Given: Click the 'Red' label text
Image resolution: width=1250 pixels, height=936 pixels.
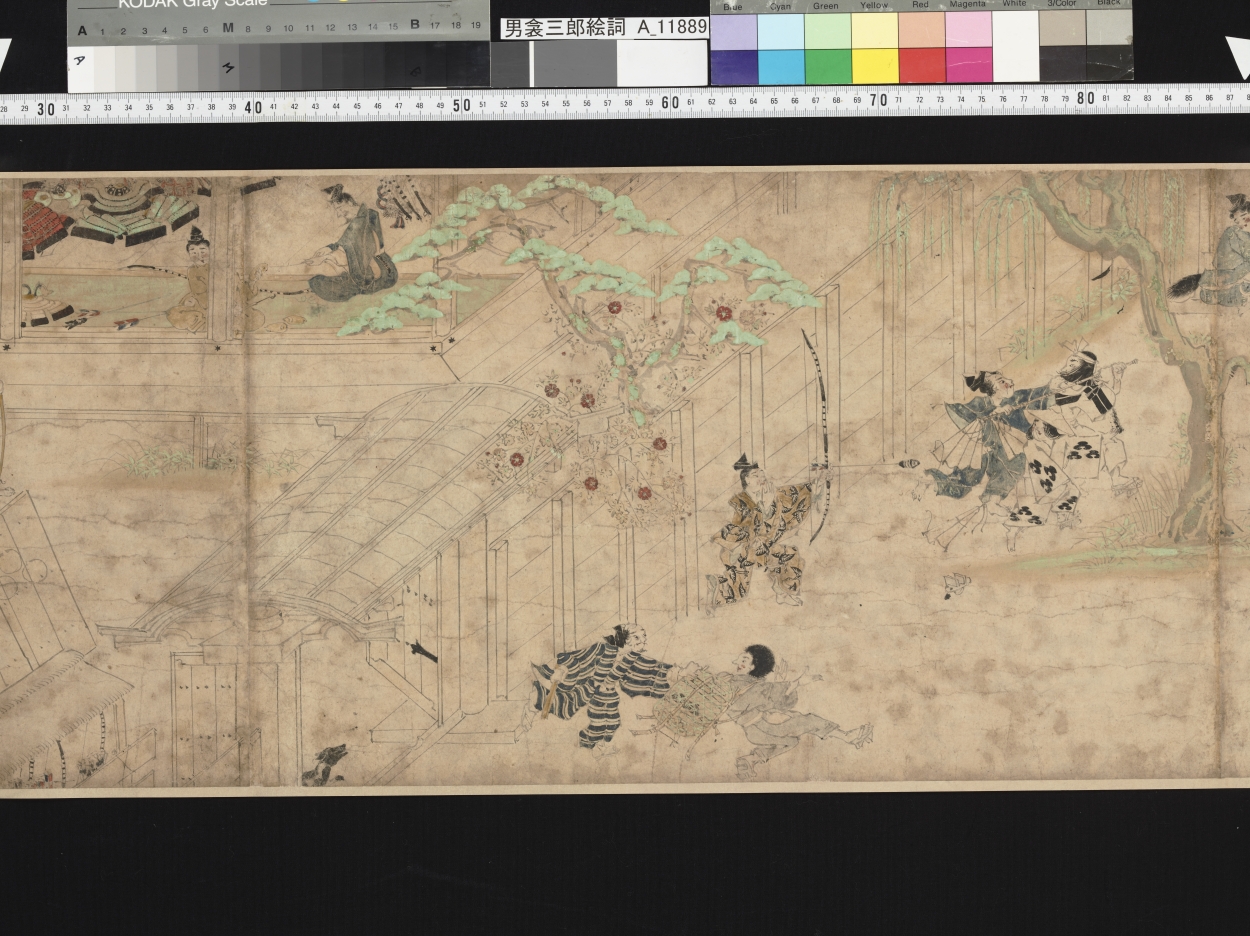Looking at the screenshot, I should click(920, 5).
